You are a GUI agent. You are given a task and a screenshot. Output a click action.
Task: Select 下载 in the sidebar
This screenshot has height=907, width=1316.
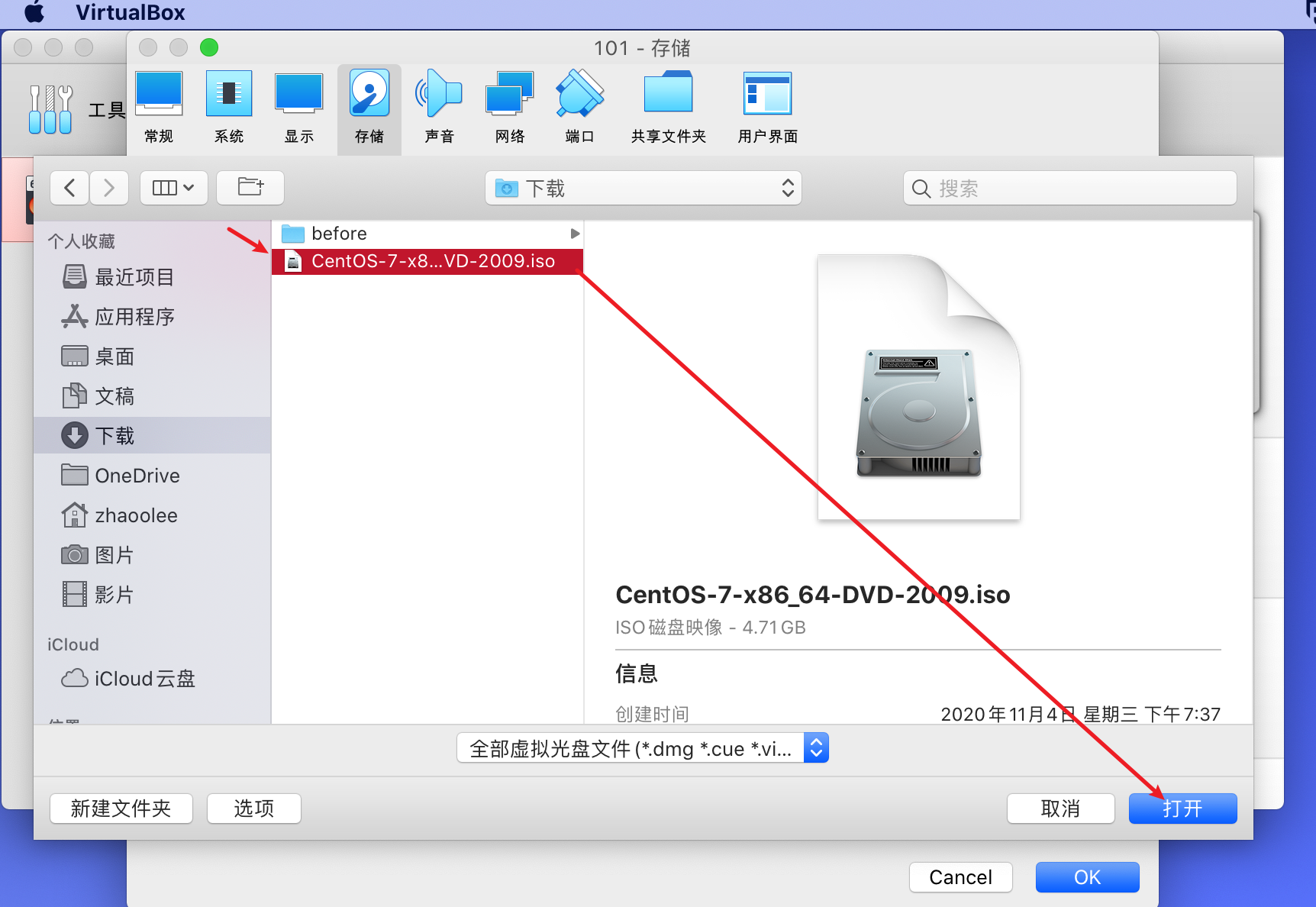153,435
